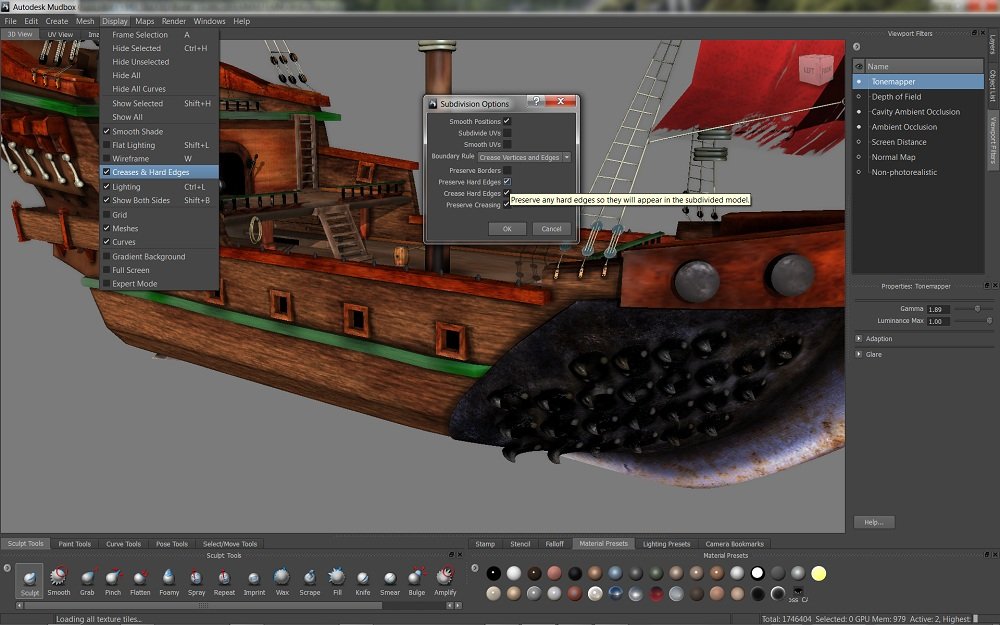Activate the Grab tool
This screenshot has height=625, width=1000.
(x=88, y=578)
